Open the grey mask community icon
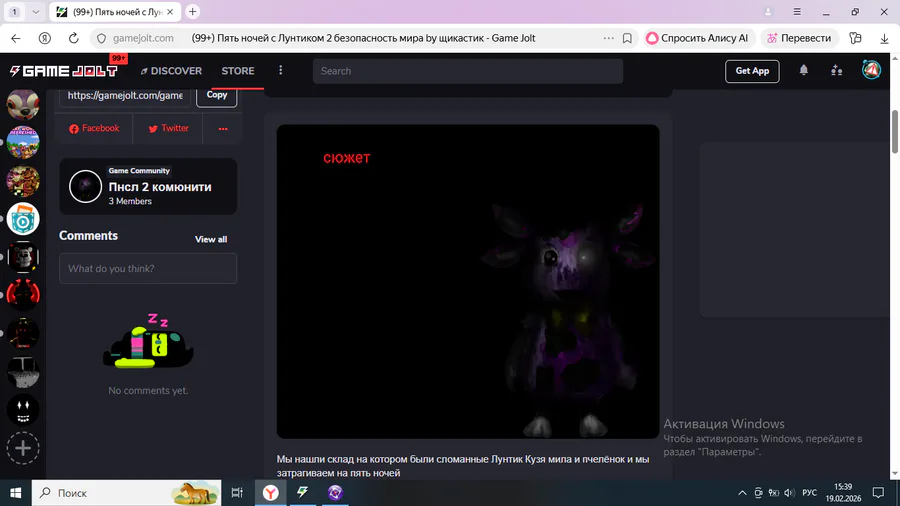 (x=23, y=372)
